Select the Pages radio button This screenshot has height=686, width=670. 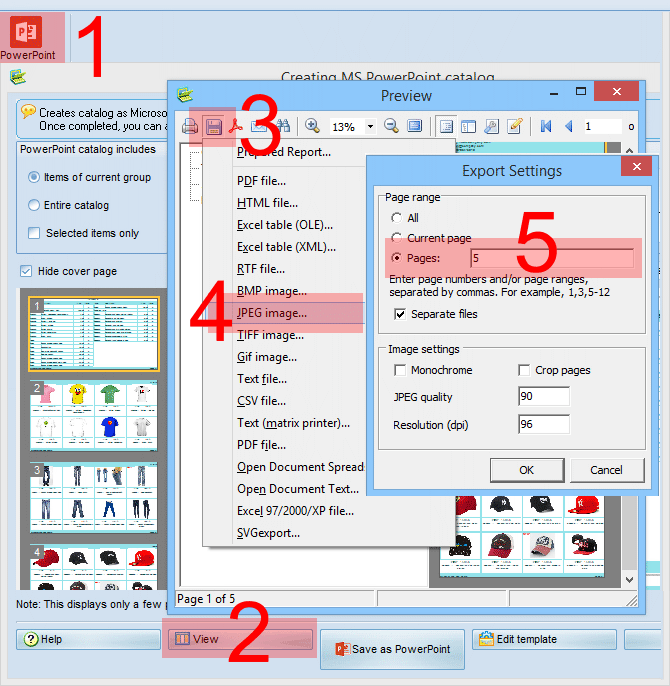pyautogui.click(x=396, y=258)
